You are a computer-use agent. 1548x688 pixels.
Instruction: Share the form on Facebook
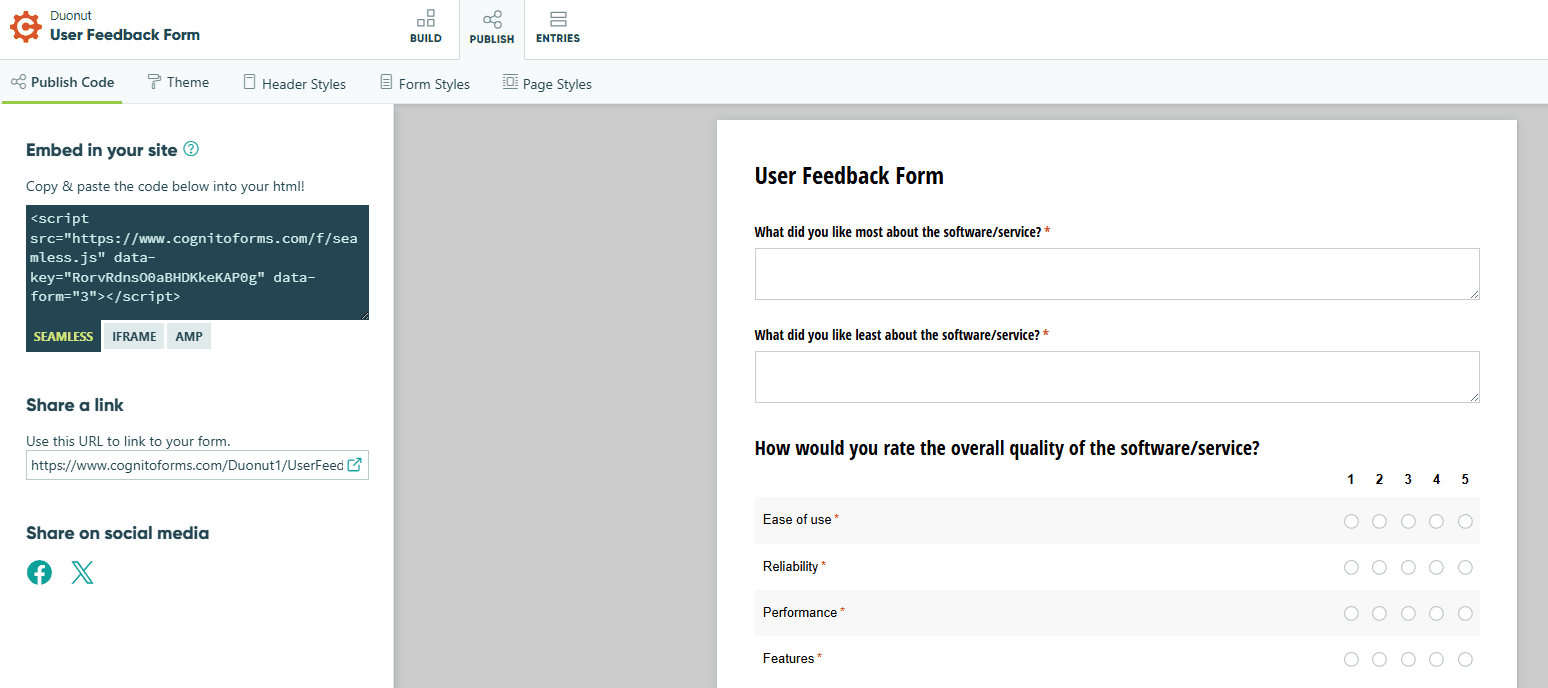[39, 573]
